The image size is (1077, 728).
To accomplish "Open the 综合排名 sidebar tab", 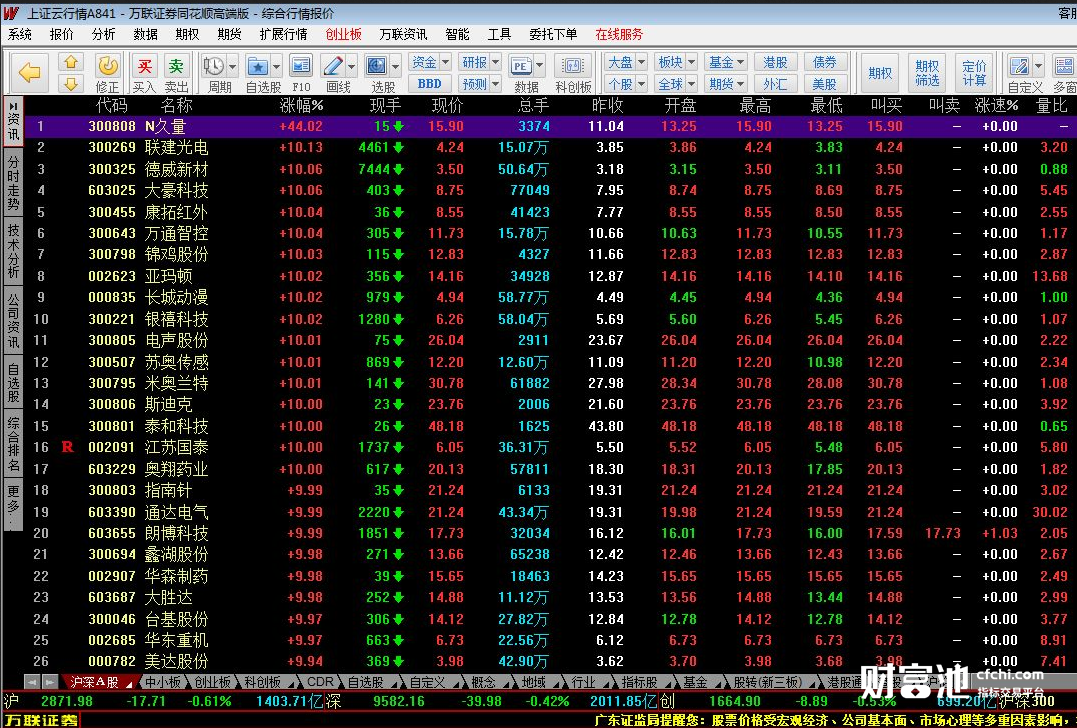I will coord(13,444).
